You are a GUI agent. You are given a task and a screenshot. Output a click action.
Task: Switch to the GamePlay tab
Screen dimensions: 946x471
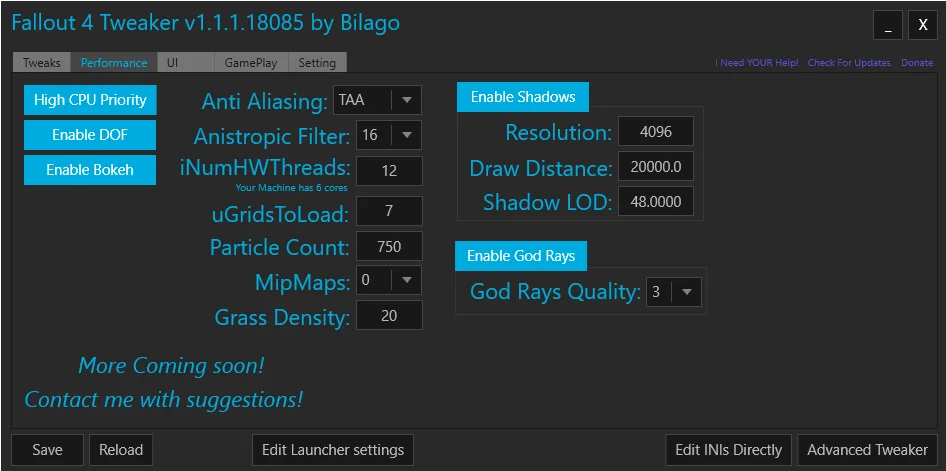[x=251, y=63]
